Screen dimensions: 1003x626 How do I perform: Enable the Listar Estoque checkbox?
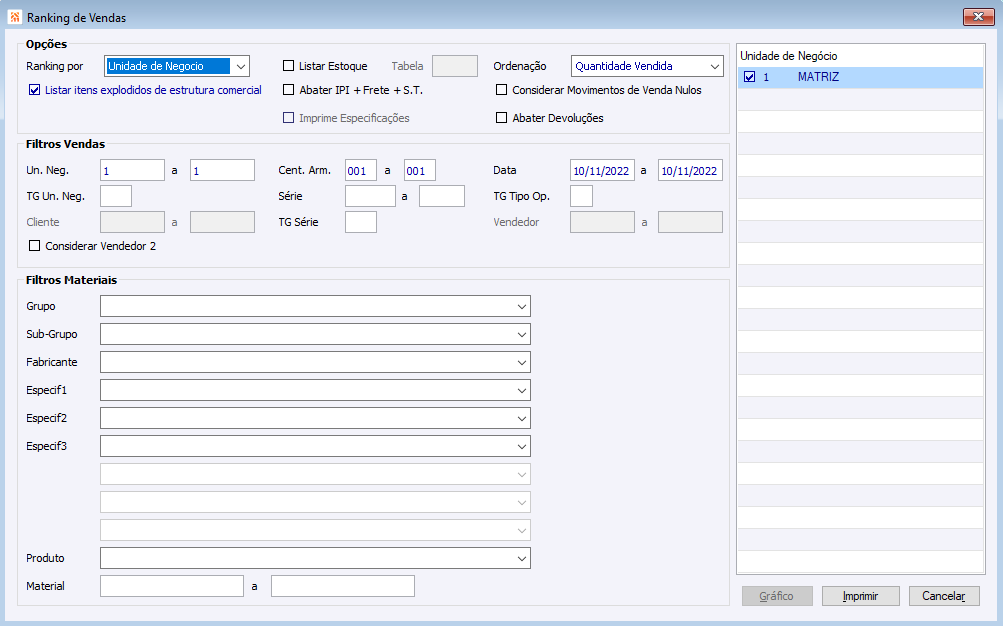pyautogui.click(x=288, y=66)
